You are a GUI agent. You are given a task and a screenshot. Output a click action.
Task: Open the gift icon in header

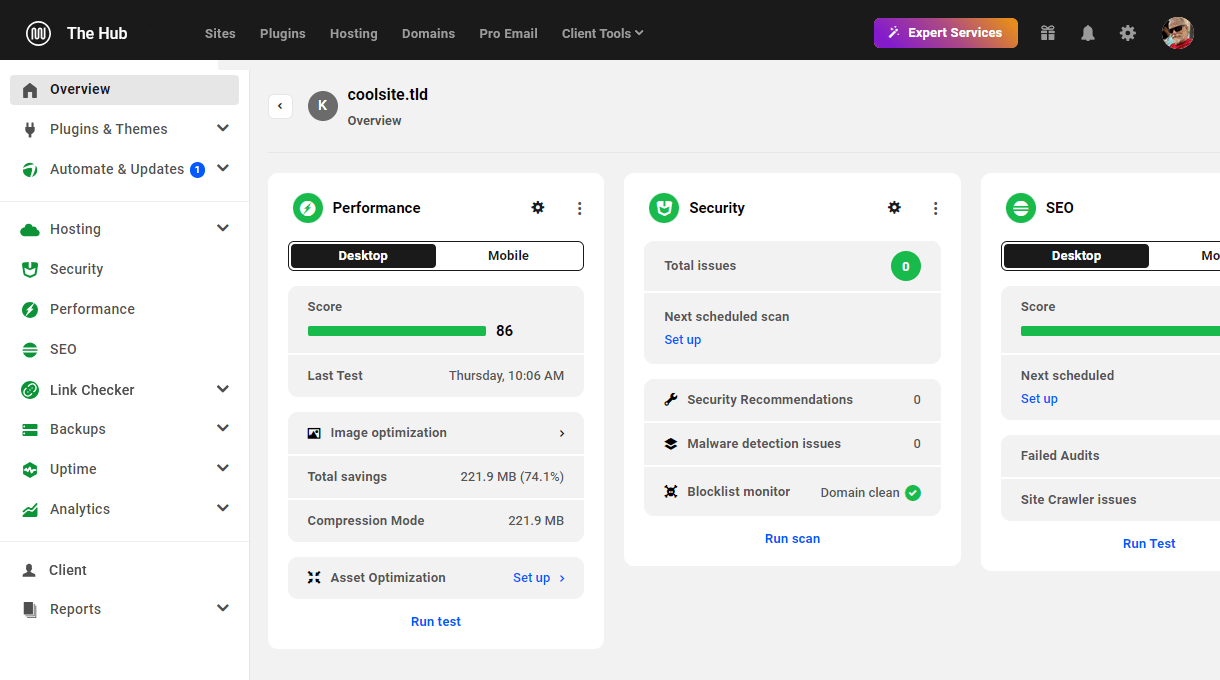pyautogui.click(x=1047, y=33)
